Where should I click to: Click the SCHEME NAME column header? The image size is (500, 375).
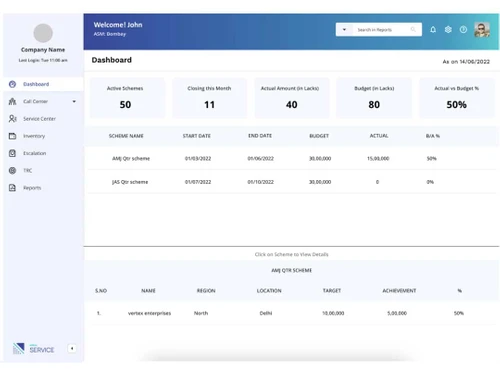(x=126, y=136)
